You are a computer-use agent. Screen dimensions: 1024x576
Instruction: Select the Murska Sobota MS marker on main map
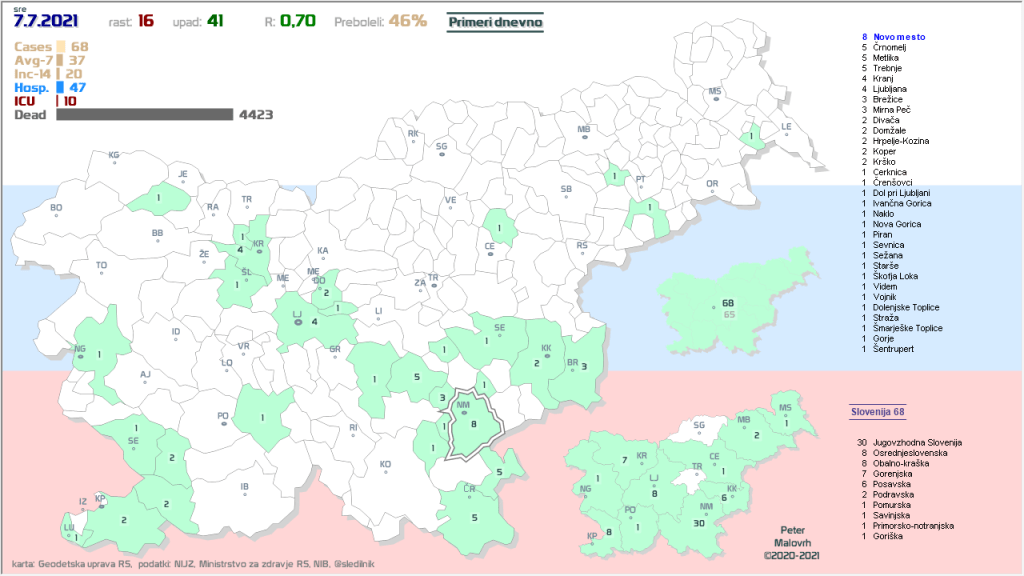coord(715,98)
